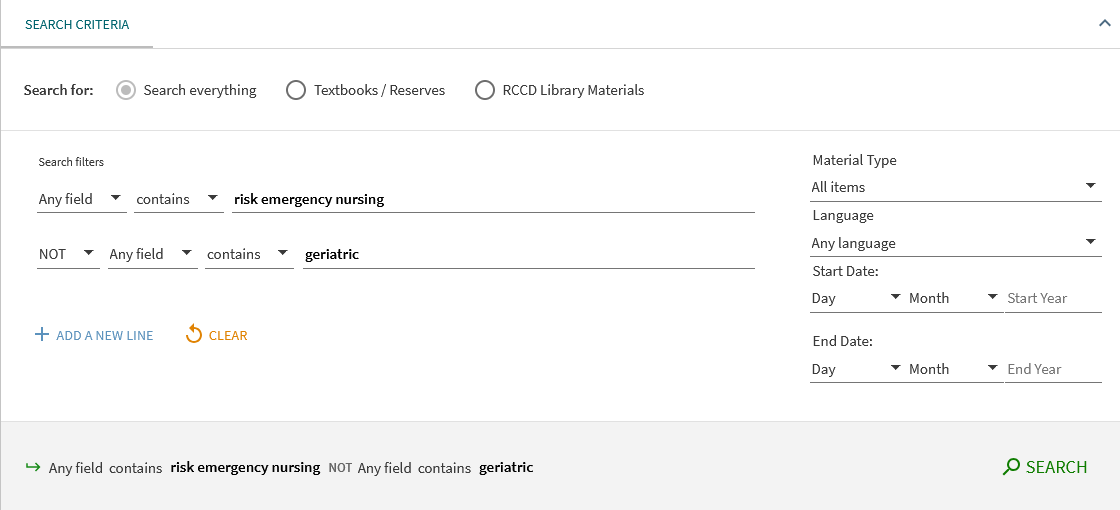This screenshot has height=510, width=1120.
Task: Click the risk emergency nursing search field
Action: [x=492, y=199]
